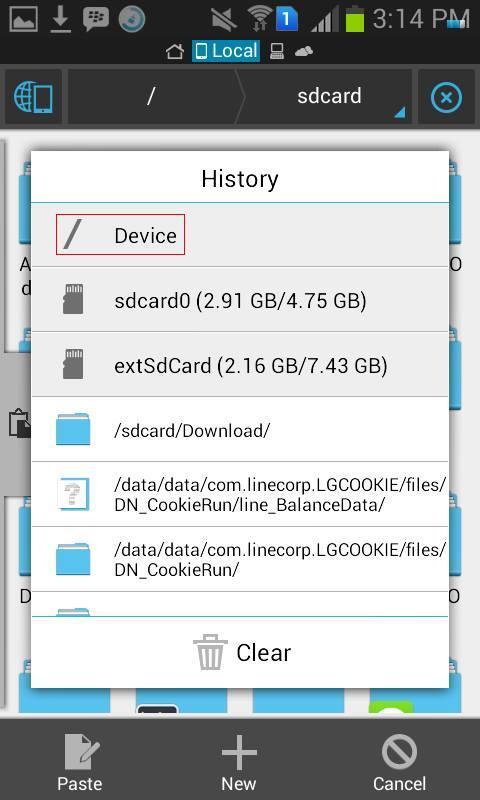The image size is (480, 800).
Task: Clear history with trash can button
Action: (240, 652)
